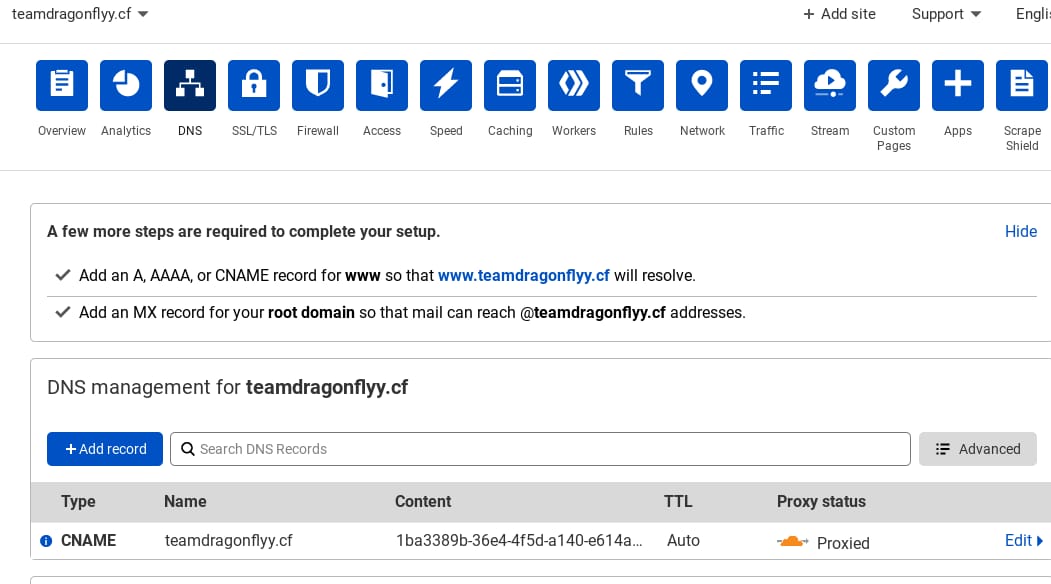Open the Traffic list icon
1051x584 pixels.
point(766,85)
